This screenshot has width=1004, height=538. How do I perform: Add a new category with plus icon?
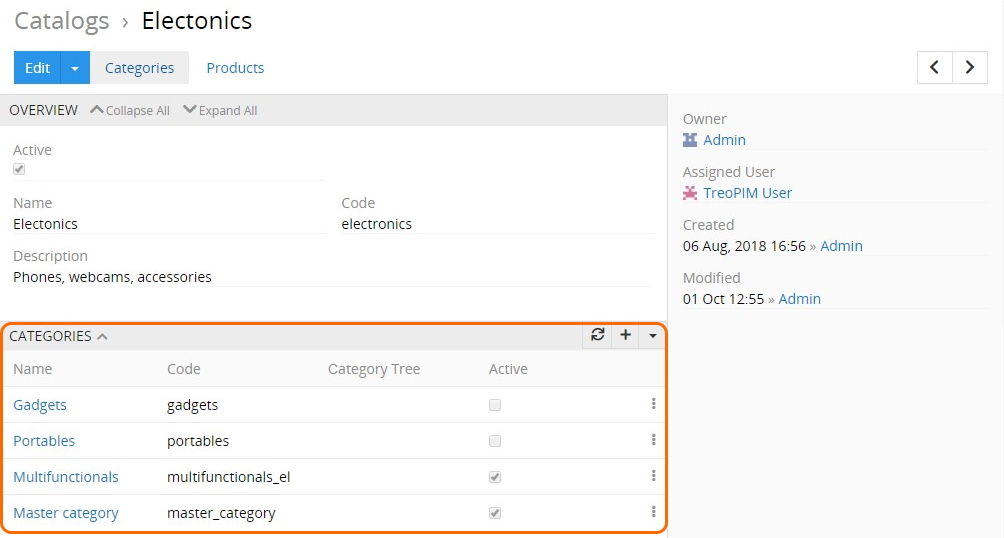pos(625,336)
